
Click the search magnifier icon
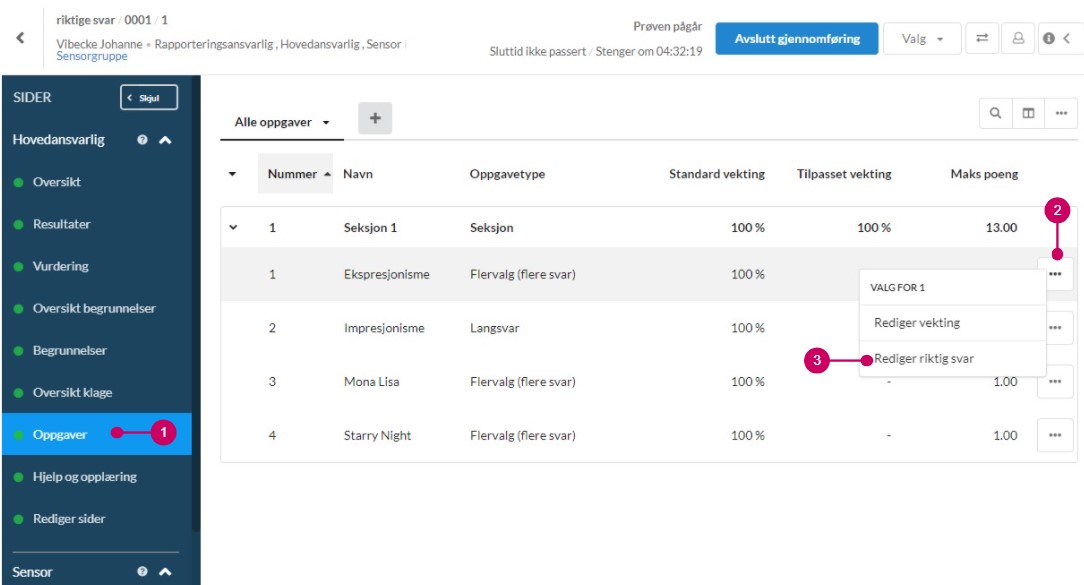(x=996, y=113)
